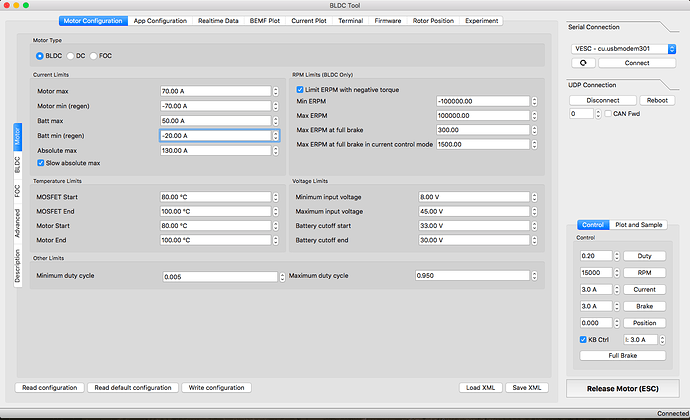Select the DC motor type option
This screenshot has height=420, width=690.
pyautogui.click(x=71, y=56)
